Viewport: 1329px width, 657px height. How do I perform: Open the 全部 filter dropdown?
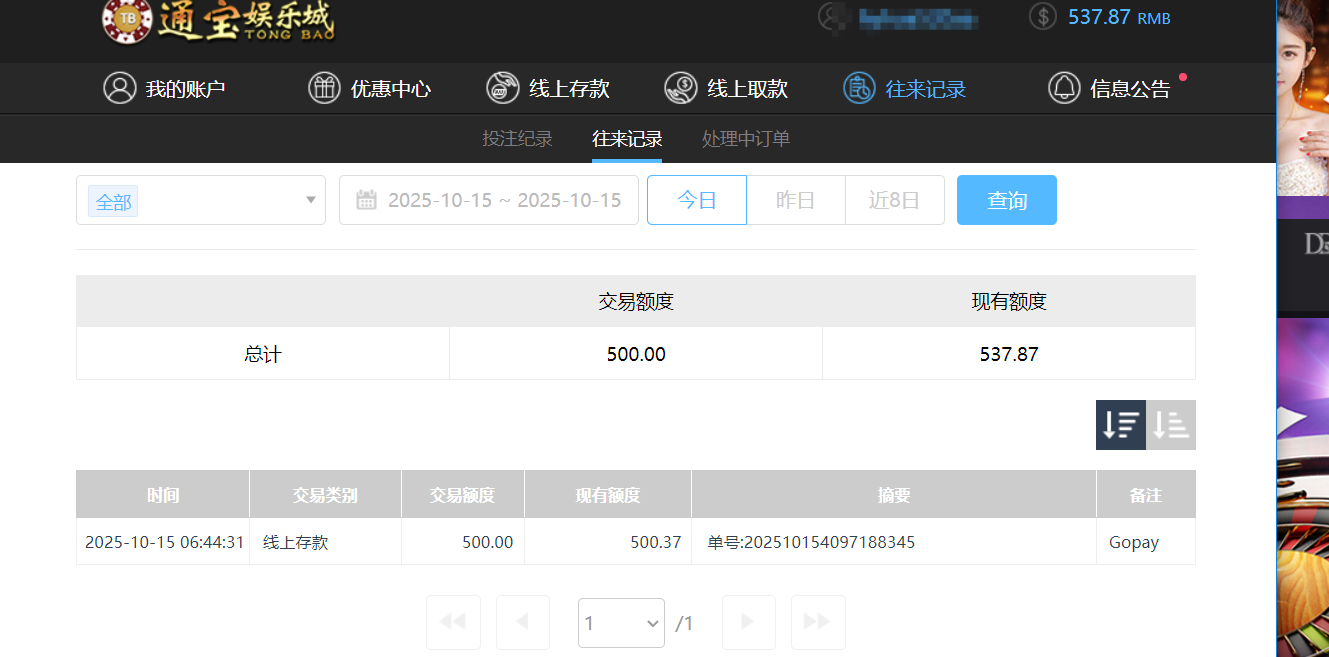200,200
